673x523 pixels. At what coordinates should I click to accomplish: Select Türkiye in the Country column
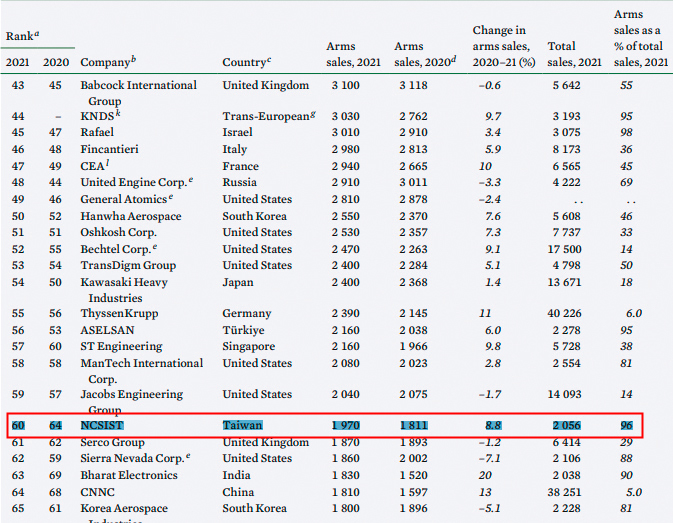point(243,330)
